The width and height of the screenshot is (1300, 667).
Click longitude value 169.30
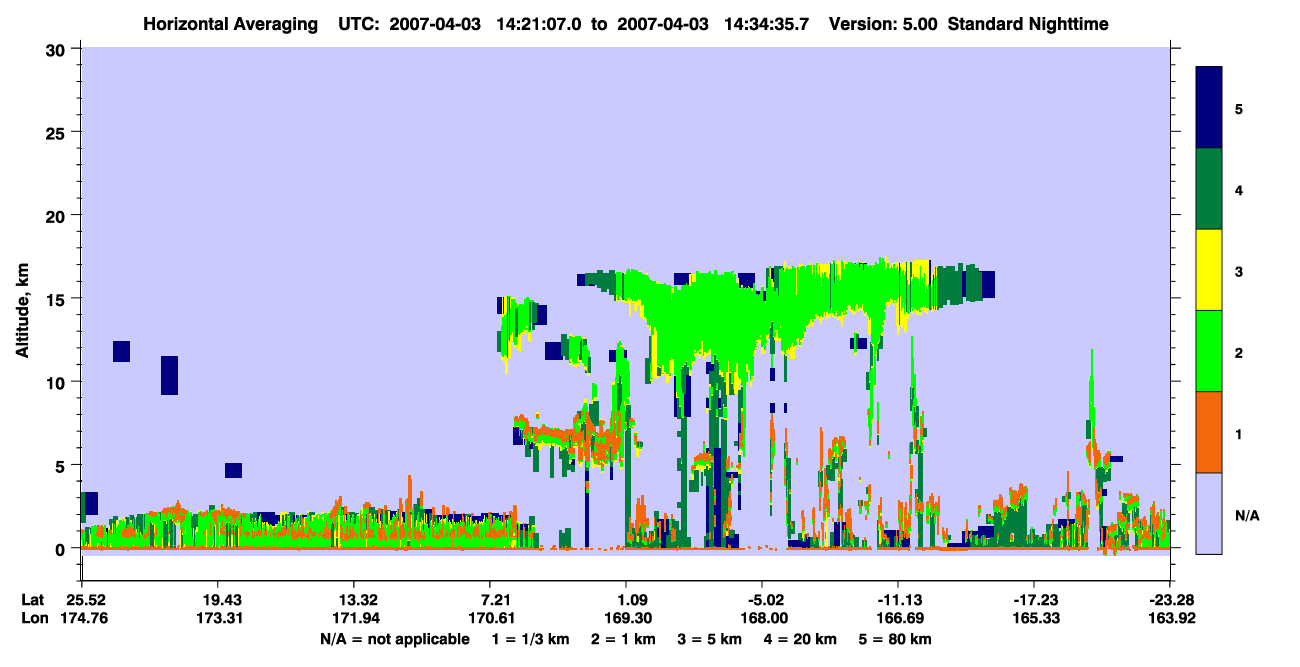point(626,618)
